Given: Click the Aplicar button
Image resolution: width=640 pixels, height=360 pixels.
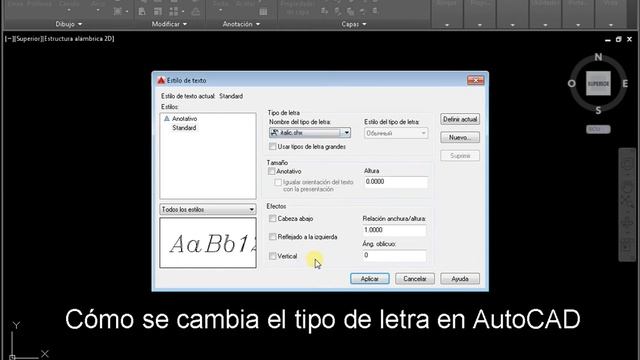Looking at the screenshot, I should [x=370, y=279].
